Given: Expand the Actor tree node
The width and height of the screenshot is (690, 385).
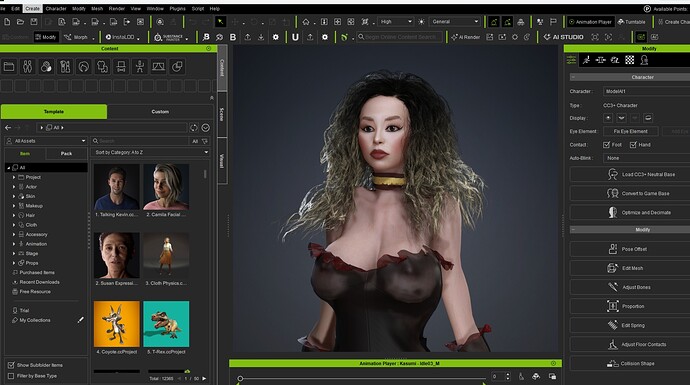Looking at the screenshot, I should [x=14, y=187].
